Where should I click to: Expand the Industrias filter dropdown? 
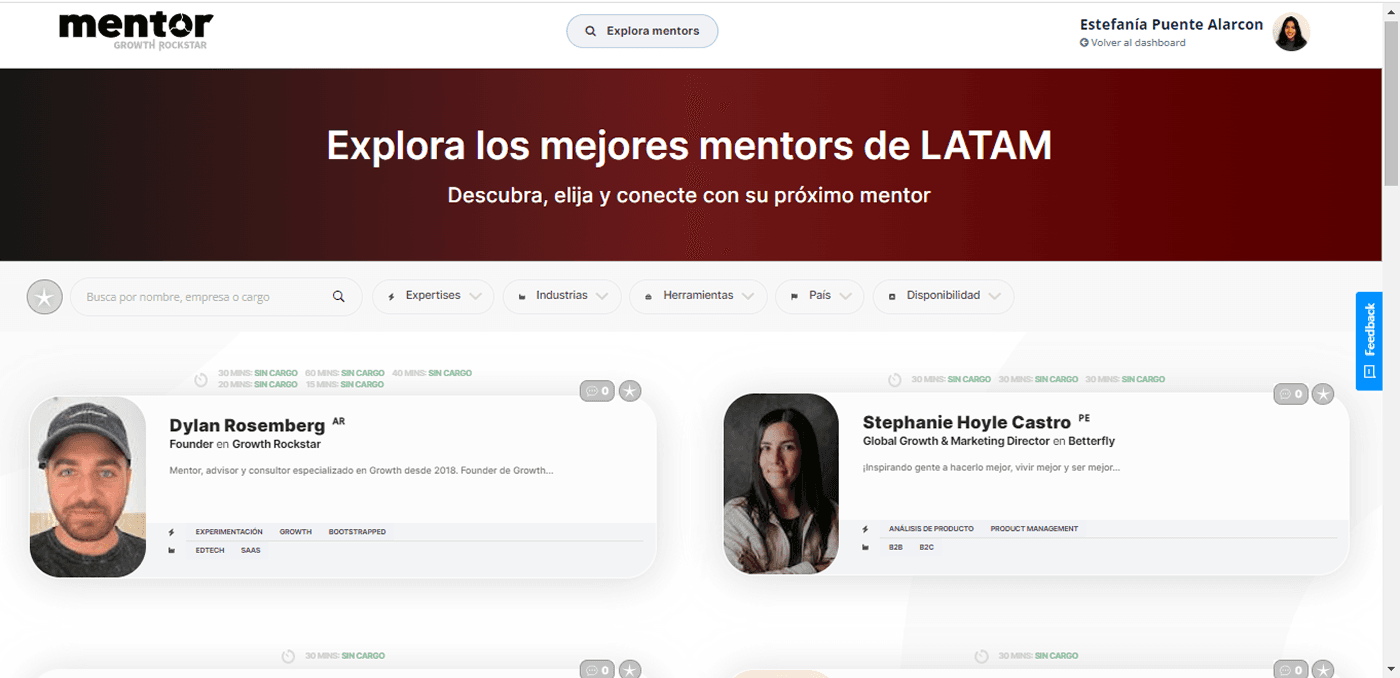point(561,296)
